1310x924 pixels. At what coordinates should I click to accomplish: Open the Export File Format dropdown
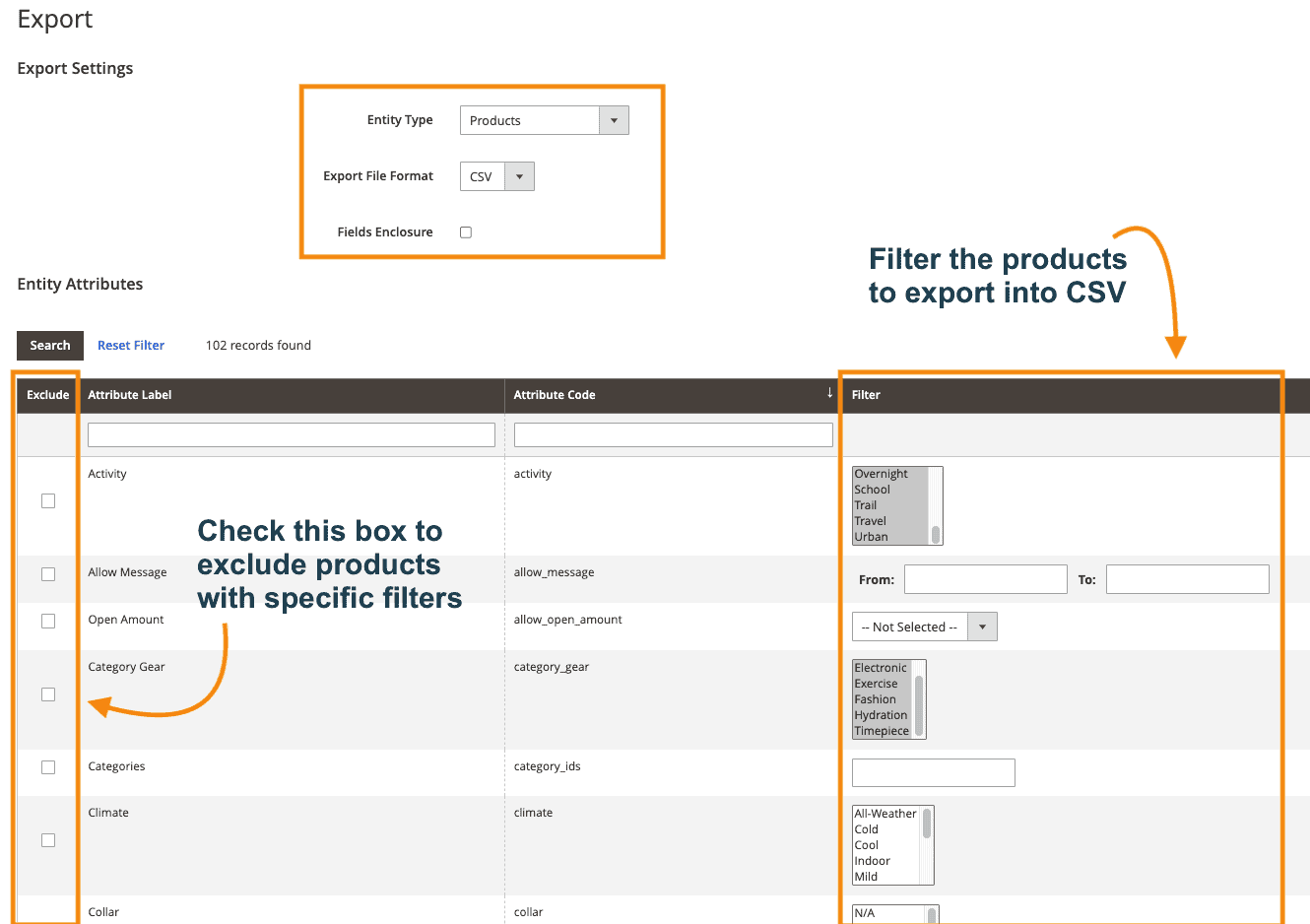point(519,175)
